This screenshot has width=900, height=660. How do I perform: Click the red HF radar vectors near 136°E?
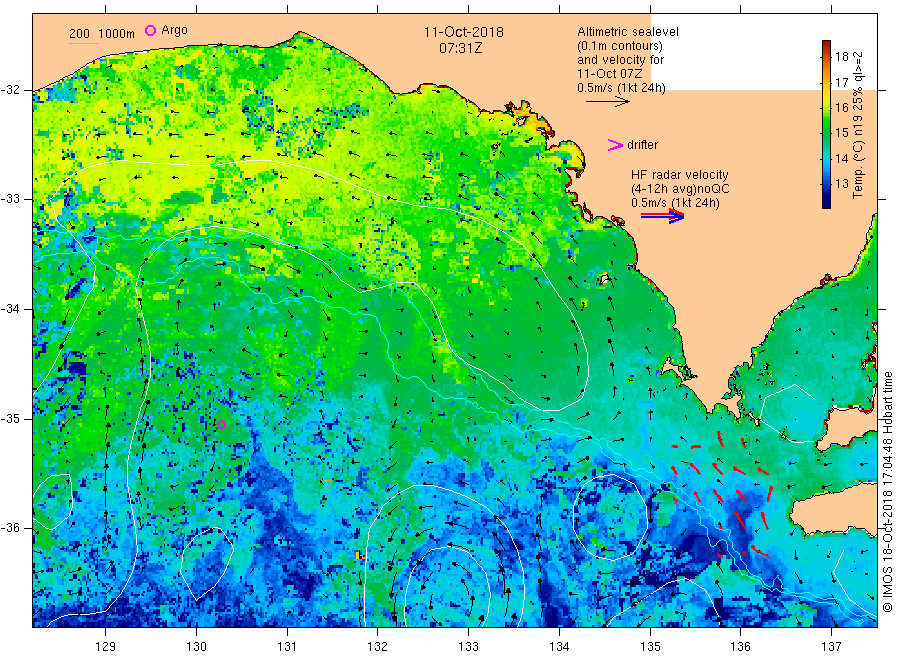723,495
